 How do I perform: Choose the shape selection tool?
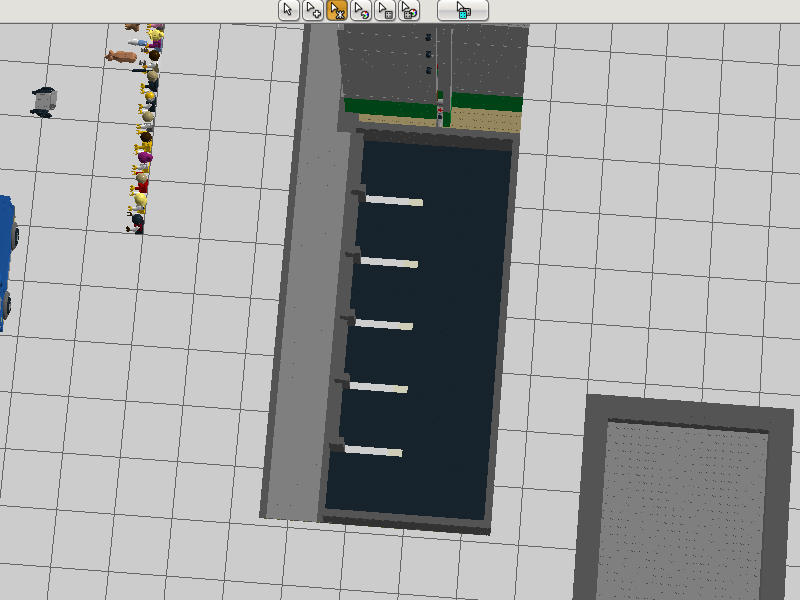click(x=385, y=10)
